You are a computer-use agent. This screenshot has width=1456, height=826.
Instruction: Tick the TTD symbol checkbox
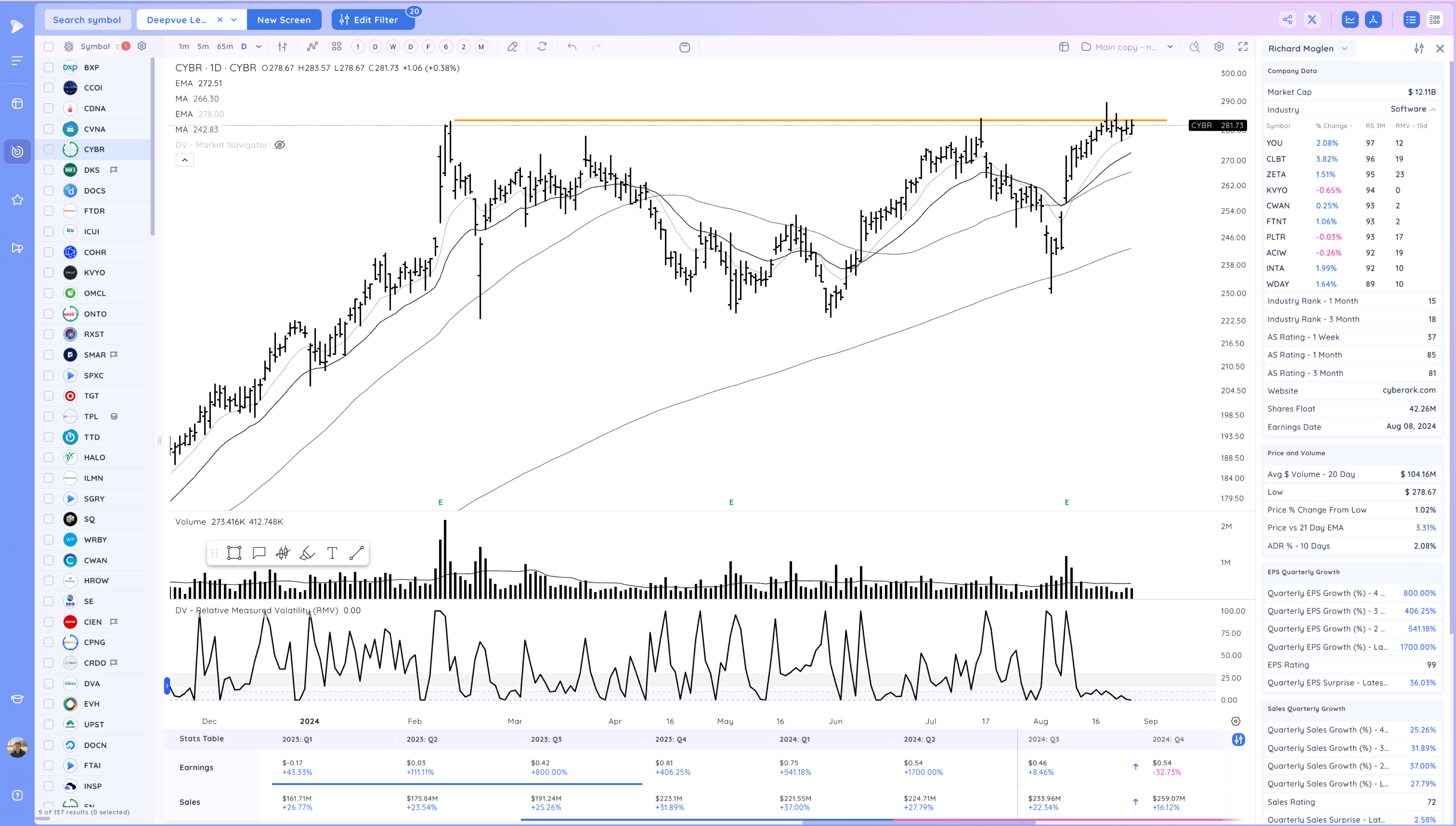point(49,437)
